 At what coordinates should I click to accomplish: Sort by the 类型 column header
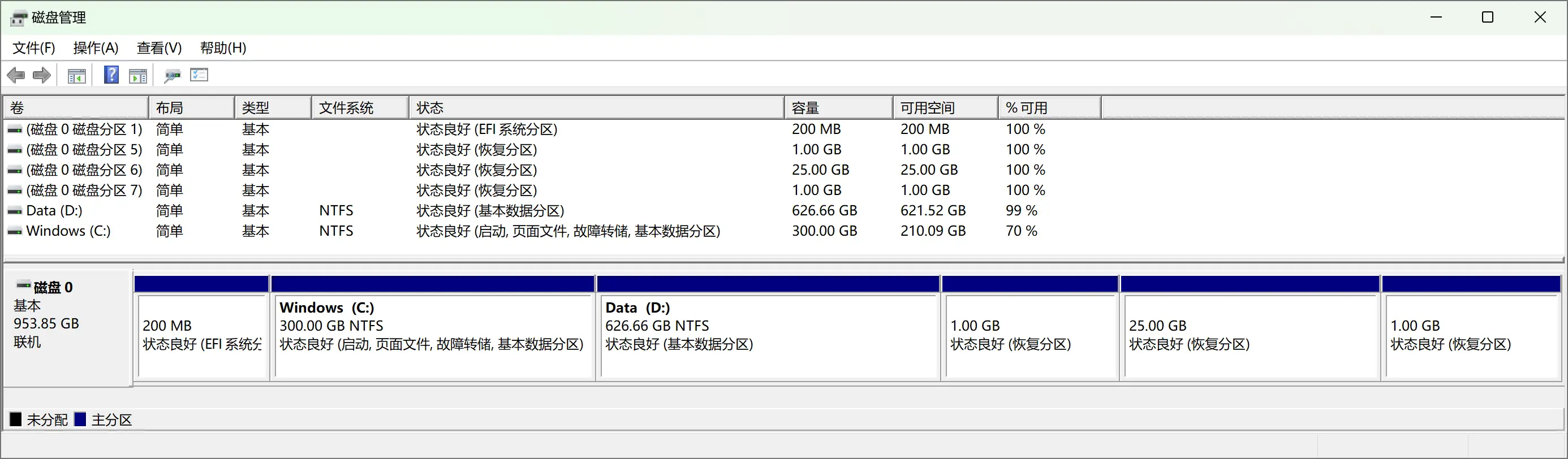[273, 107]
